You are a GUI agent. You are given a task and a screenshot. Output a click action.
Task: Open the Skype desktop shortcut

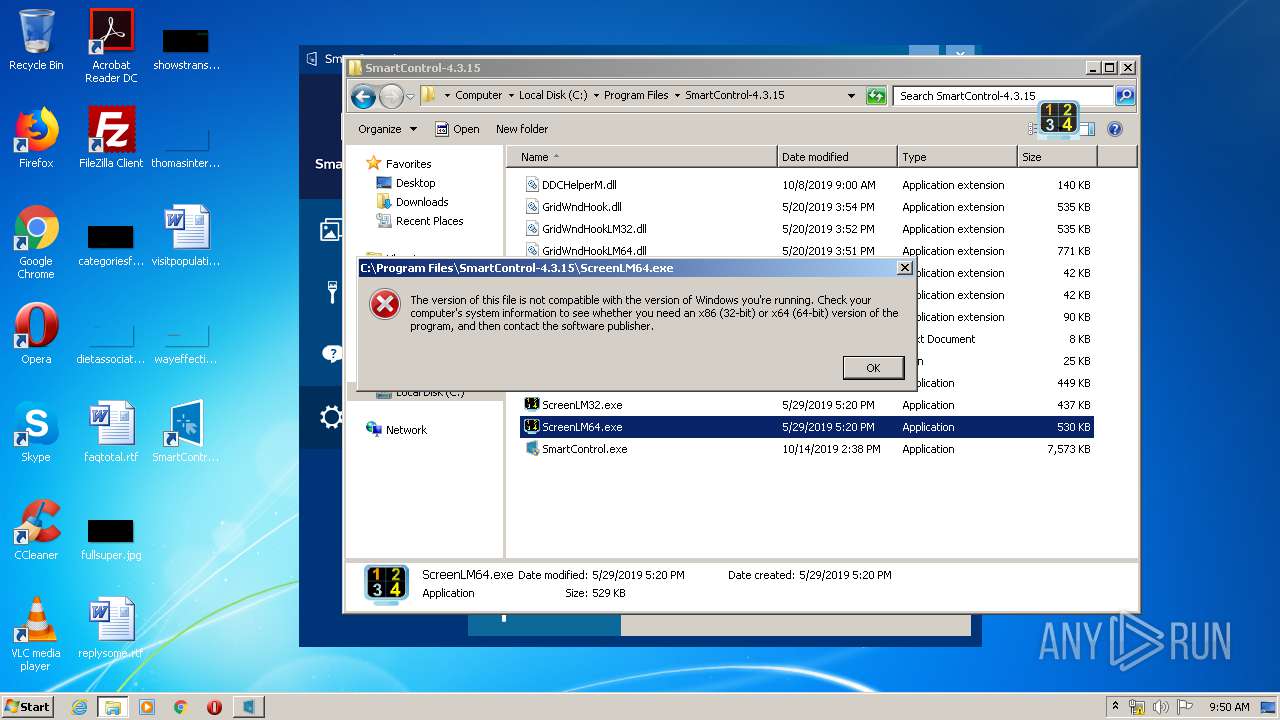pos(36,432)
